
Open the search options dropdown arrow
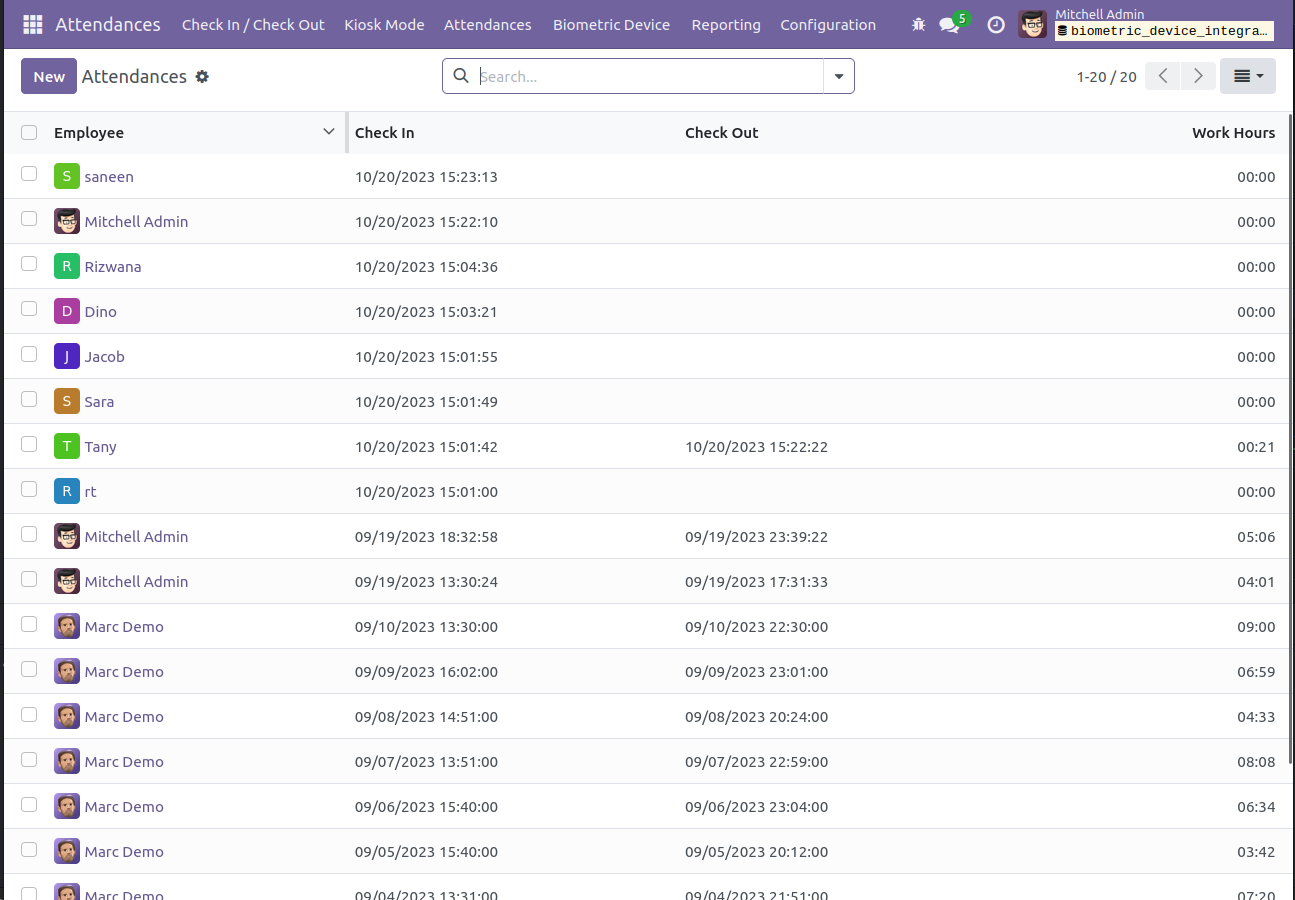[838, 76]
